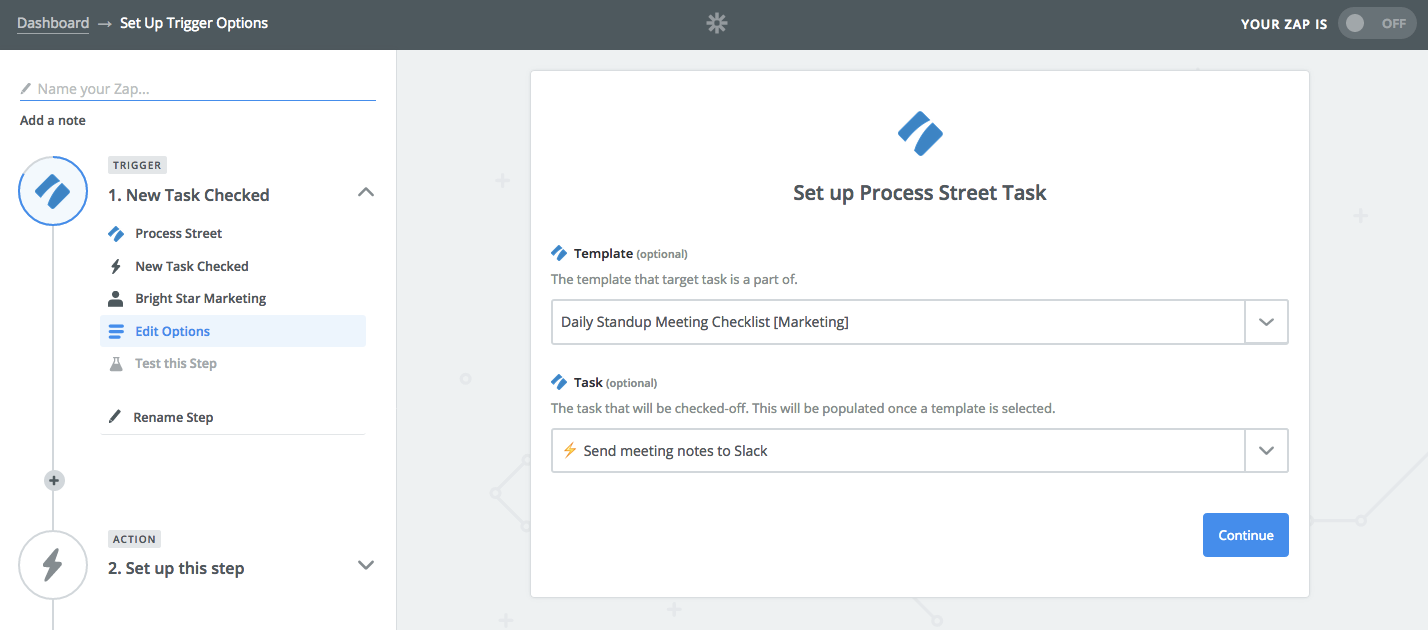This screenshot has height=630, width=1428.
Task: Select the Bright Star Marketing account step
Action: [x=201, y=298]
